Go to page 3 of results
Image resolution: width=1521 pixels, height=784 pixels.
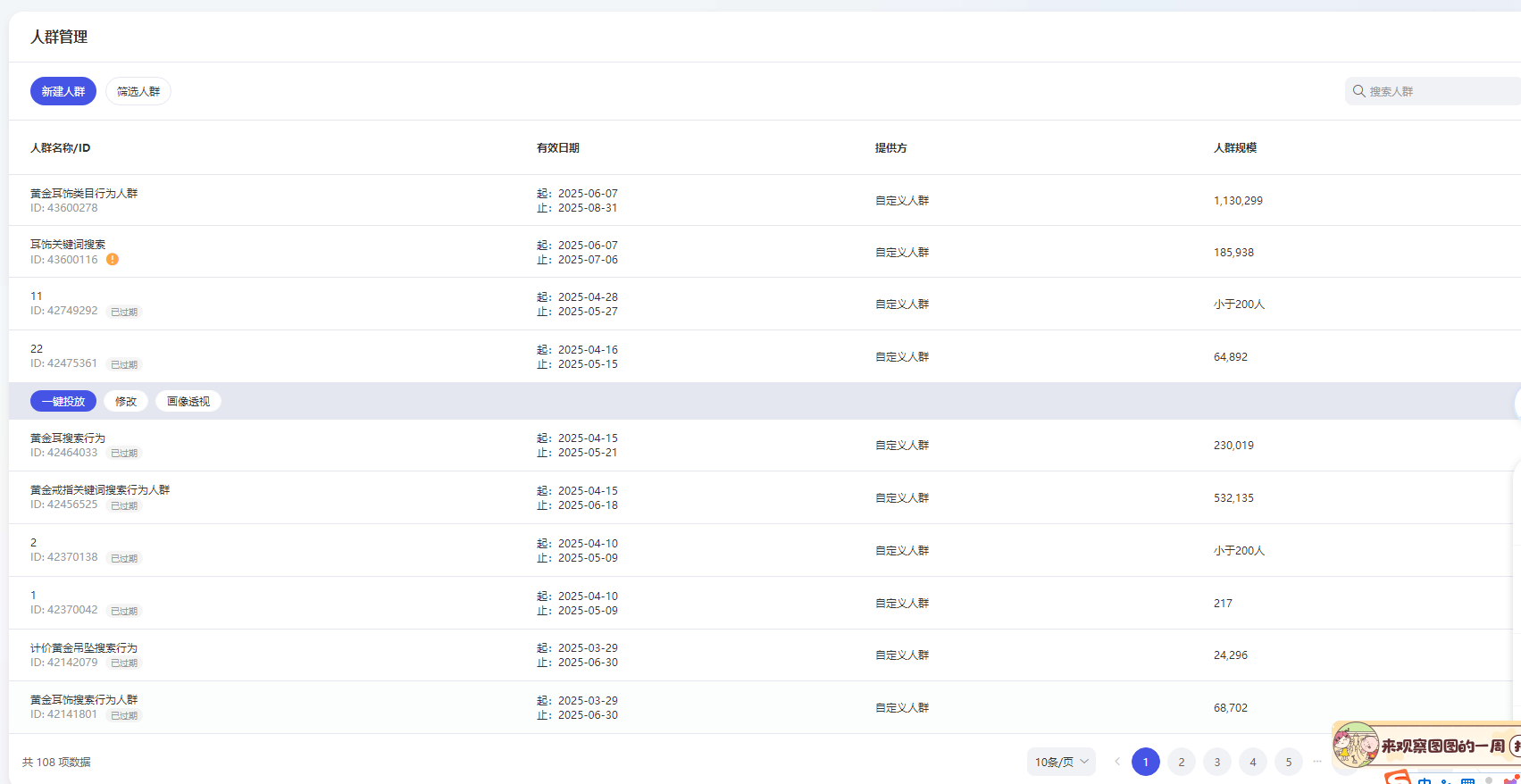click(1216, 762)
